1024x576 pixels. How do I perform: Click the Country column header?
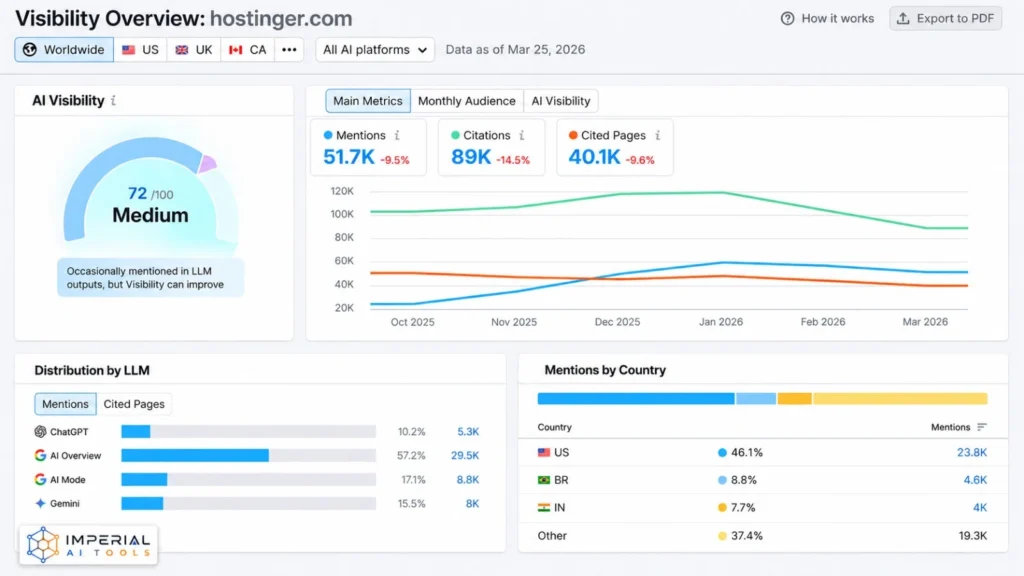[x=554, y=427]
